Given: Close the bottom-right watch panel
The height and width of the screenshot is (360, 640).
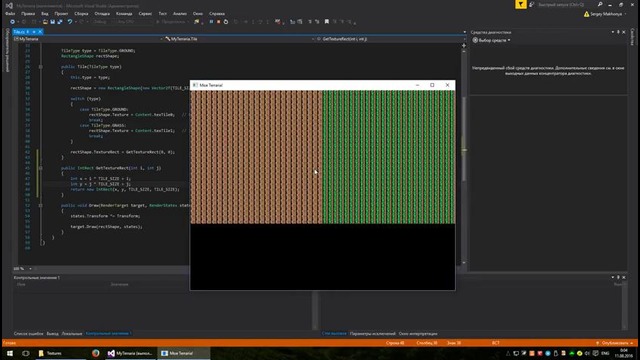Looking at the screenshot, I should click(x=624, y=277).
